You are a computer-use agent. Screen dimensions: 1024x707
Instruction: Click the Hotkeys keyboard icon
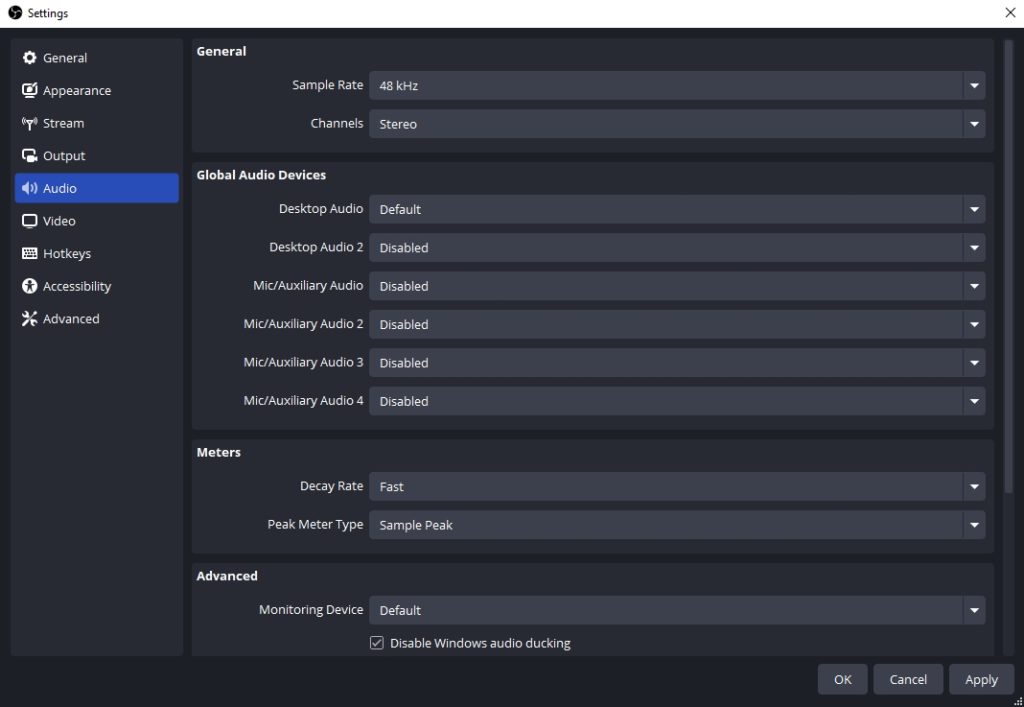[x=29, y=253]
